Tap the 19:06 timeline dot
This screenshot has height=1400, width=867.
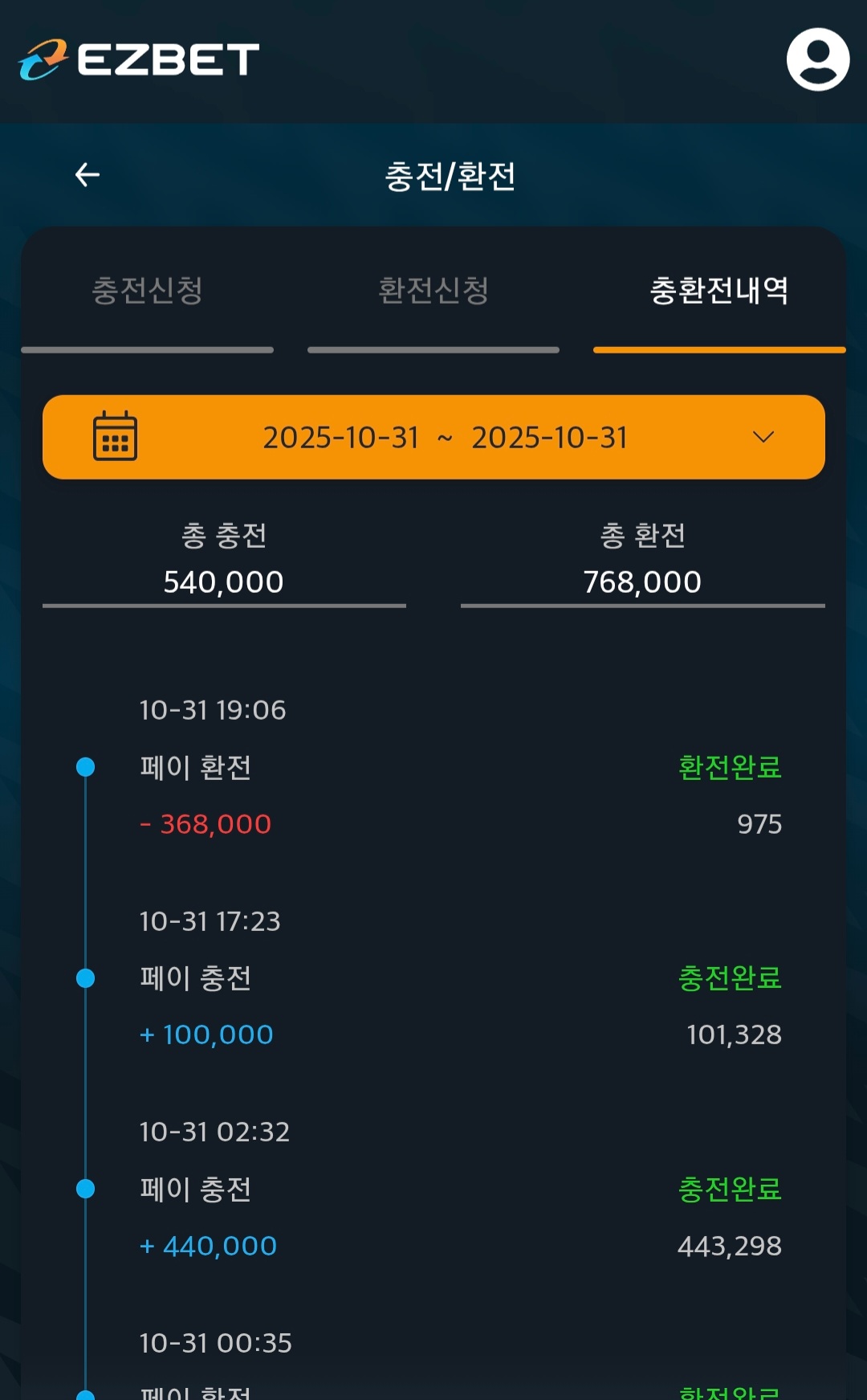(x=85, y=767)
